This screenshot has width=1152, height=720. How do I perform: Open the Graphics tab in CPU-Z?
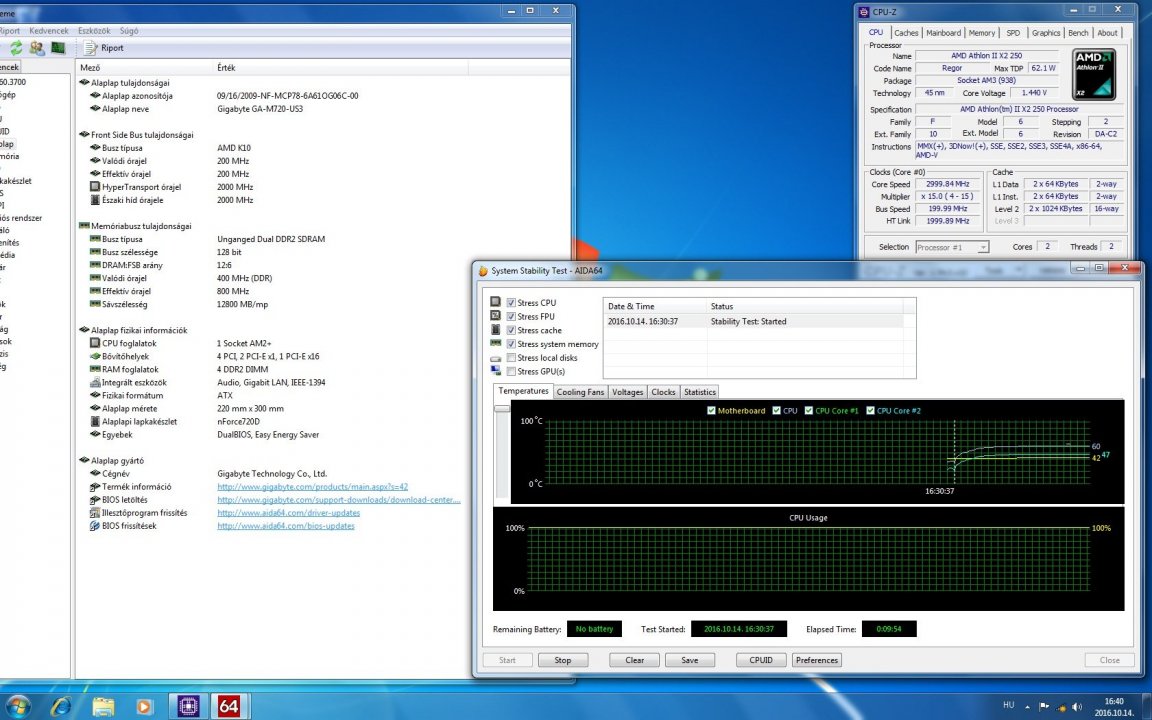click(1045, 33)
